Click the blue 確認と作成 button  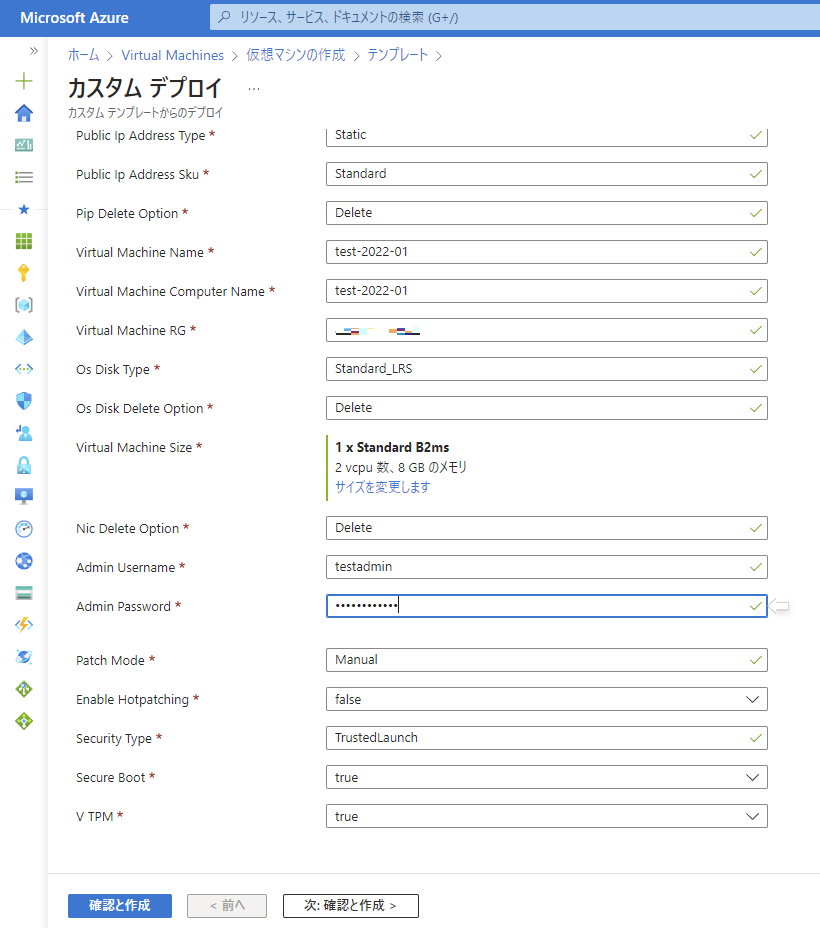tap(120, 906)
